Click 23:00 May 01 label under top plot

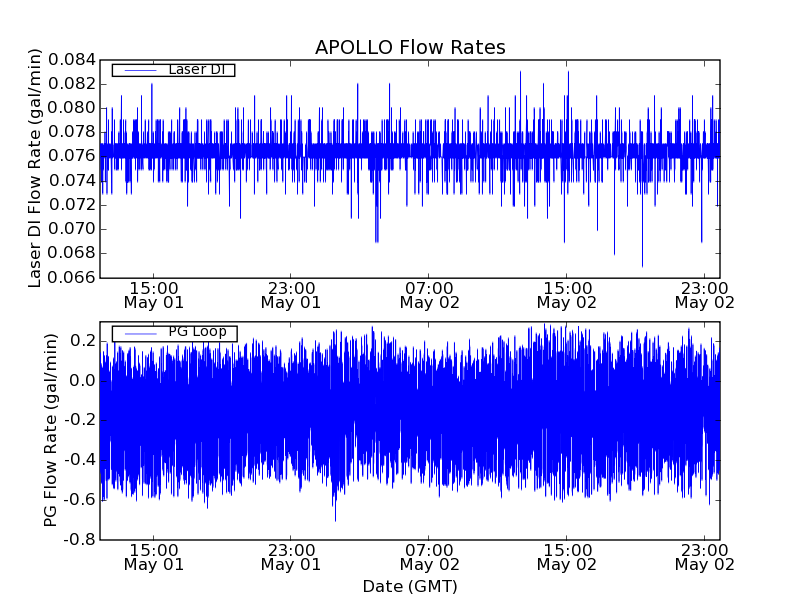(291, 293)
